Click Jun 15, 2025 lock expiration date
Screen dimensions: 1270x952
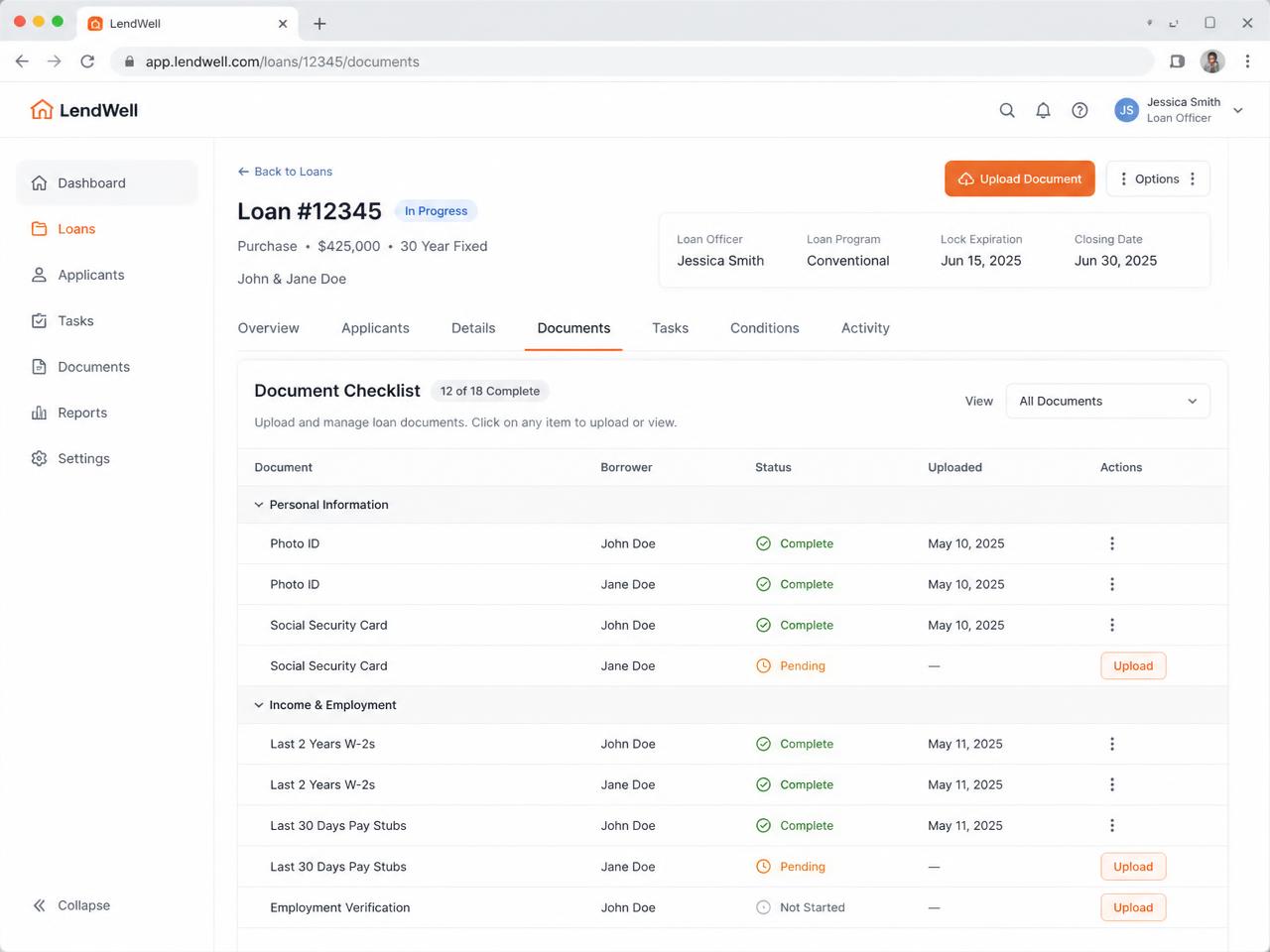pos(980,261)
